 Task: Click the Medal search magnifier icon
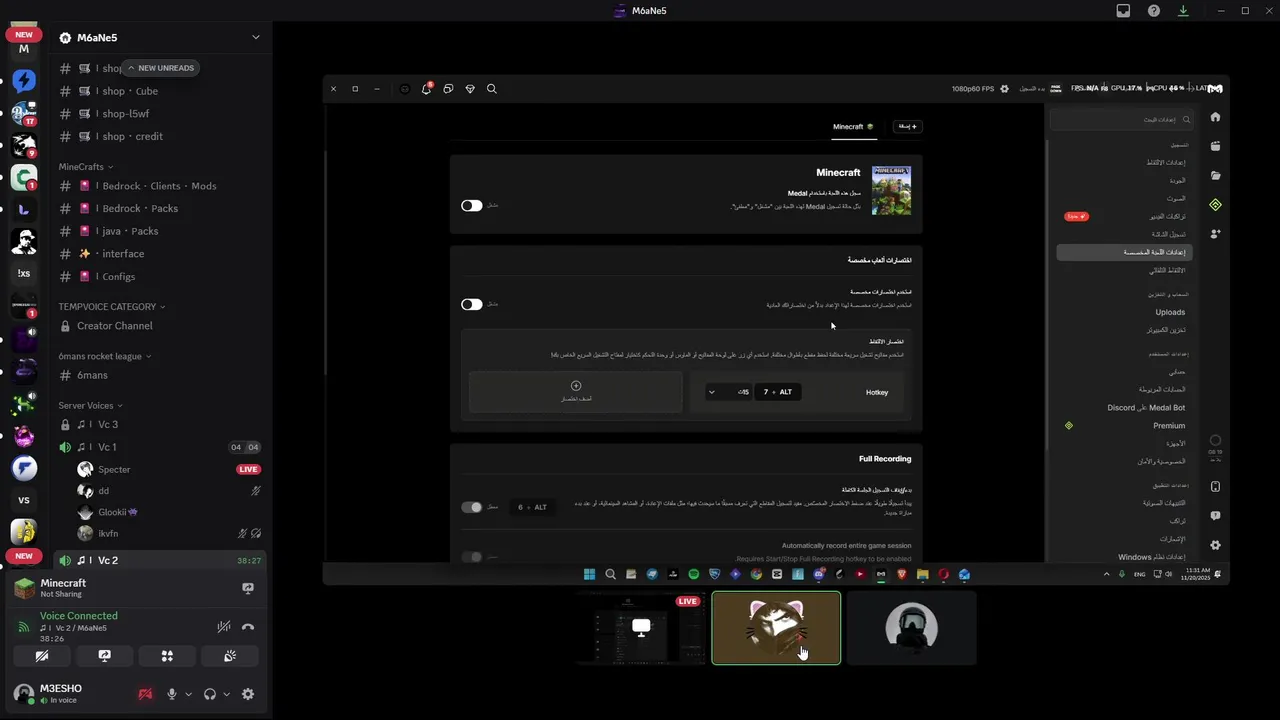point(492,89)
